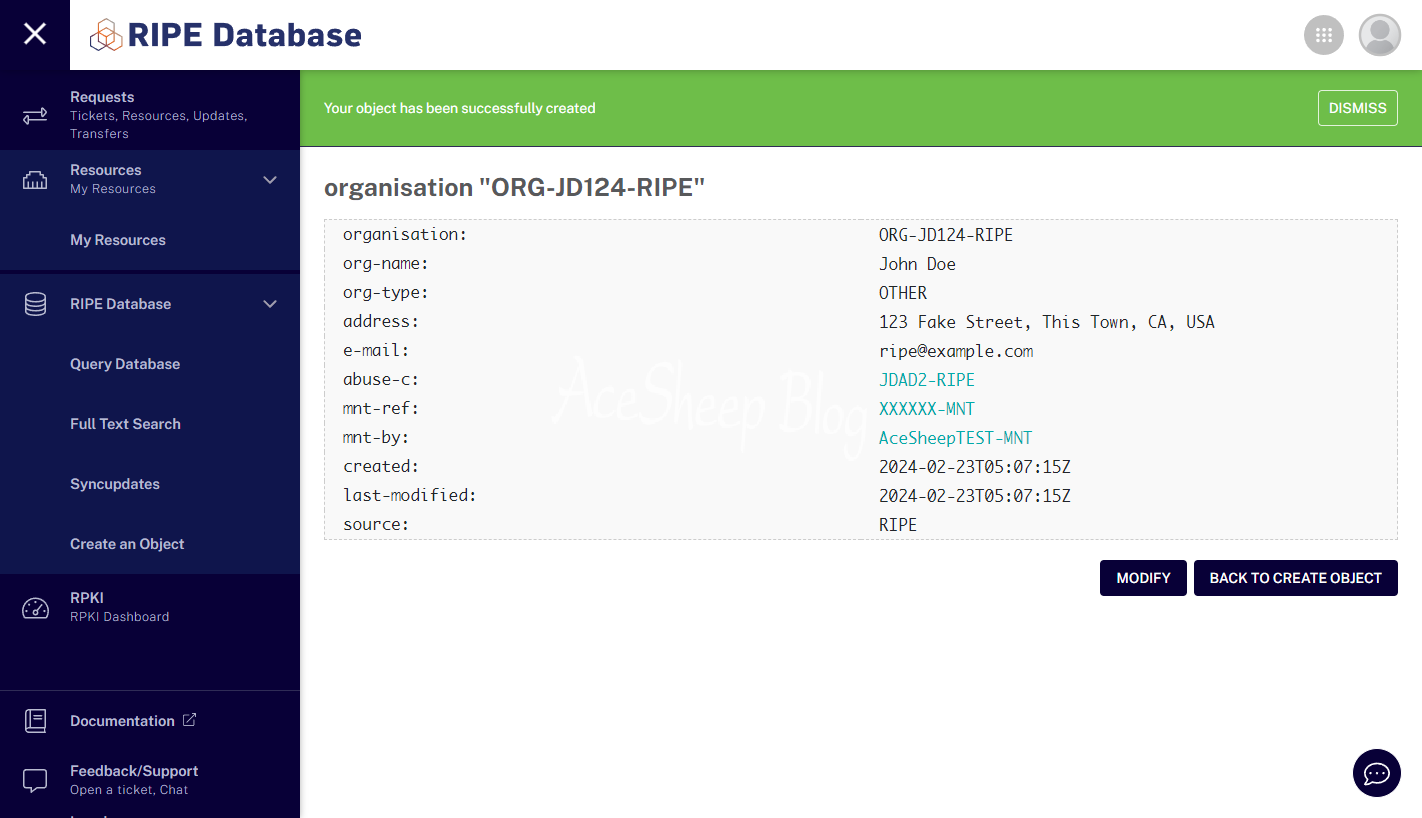Open the user profile avatar
The image size is (1422, 818).
(x=1380, y=35)
